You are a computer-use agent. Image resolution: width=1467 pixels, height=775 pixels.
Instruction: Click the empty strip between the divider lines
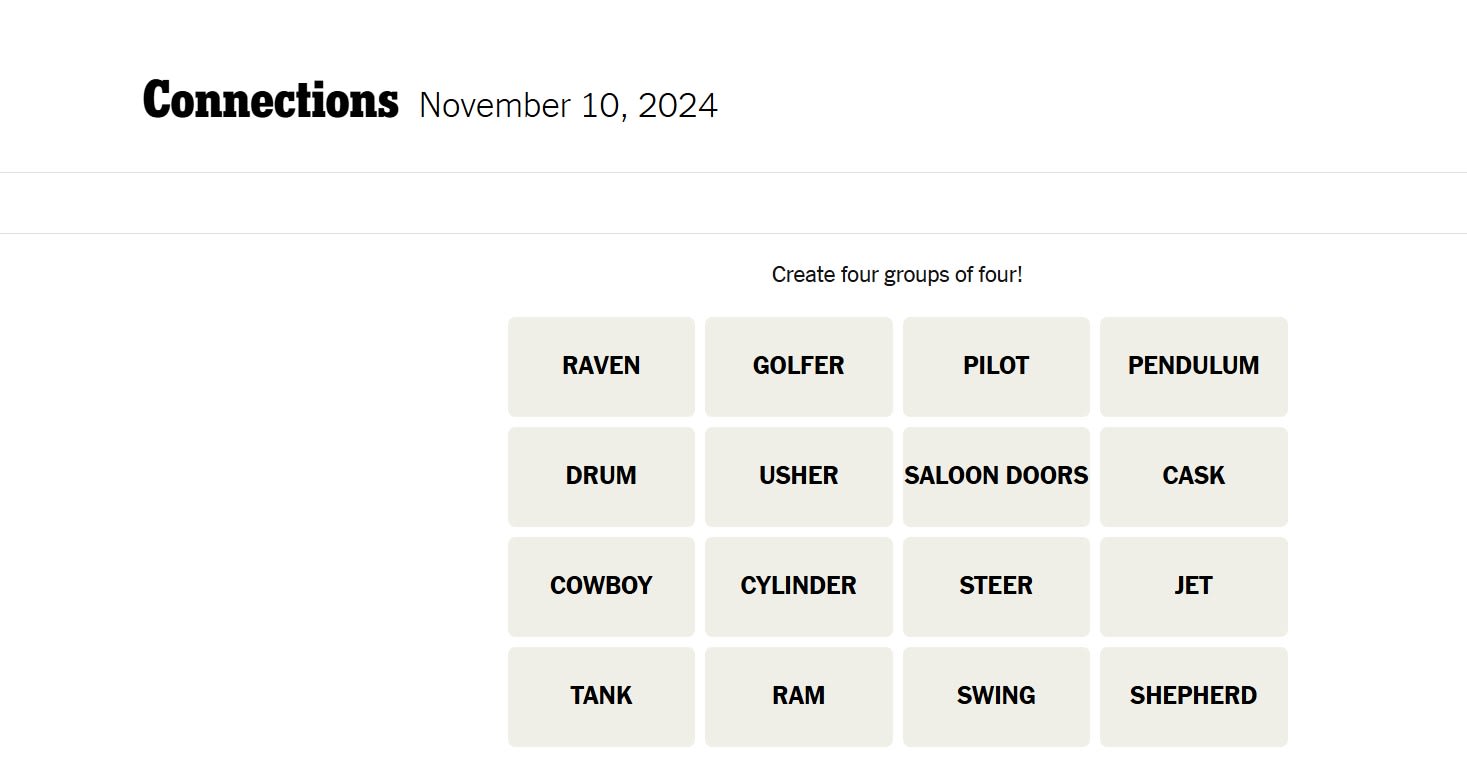[733, 203]
